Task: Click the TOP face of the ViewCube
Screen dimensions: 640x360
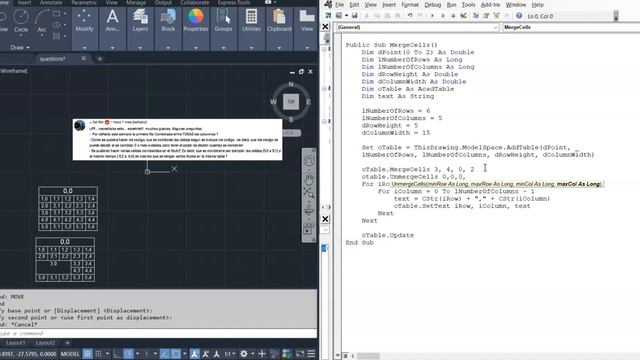Action: pos(291,102)
